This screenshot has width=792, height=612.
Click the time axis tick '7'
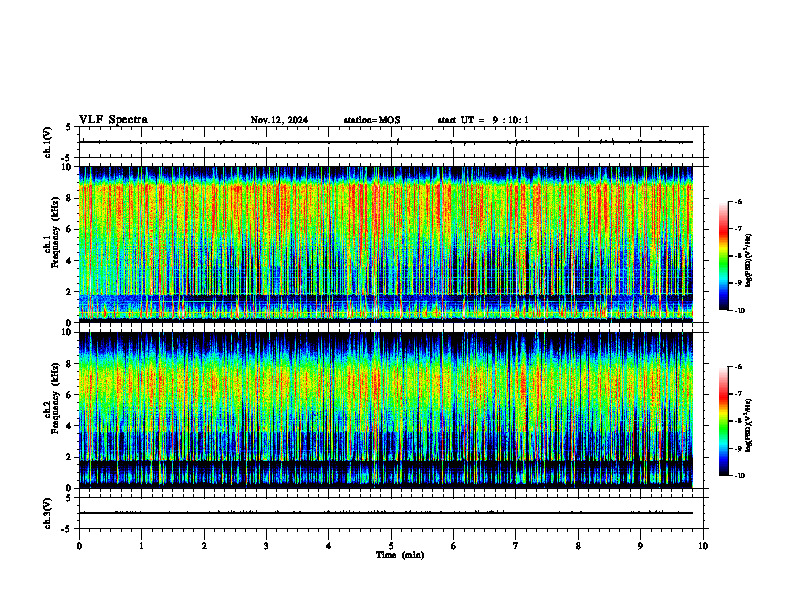pyautogui.click(x=516, y=546)
